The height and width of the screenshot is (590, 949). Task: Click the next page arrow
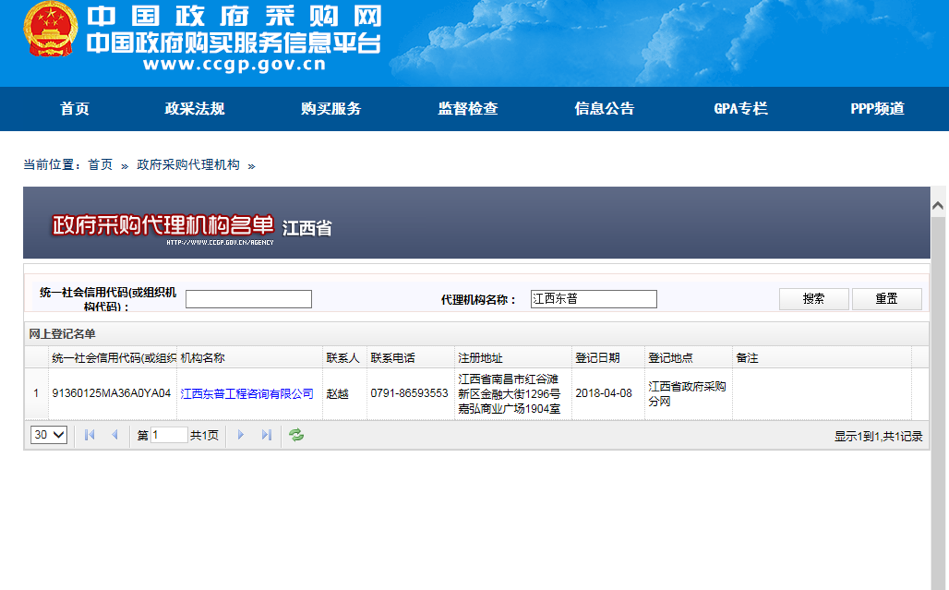(241, 435)
